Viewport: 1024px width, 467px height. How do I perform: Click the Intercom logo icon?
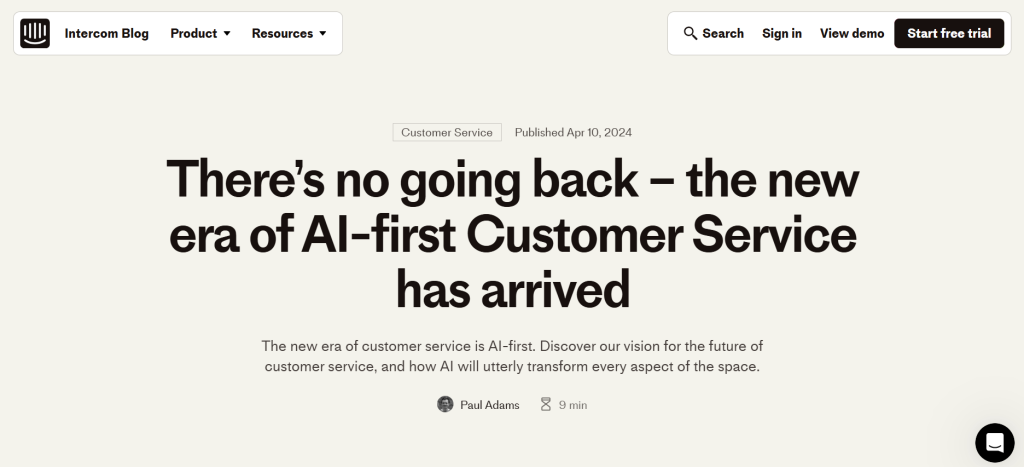pos(35,33)
